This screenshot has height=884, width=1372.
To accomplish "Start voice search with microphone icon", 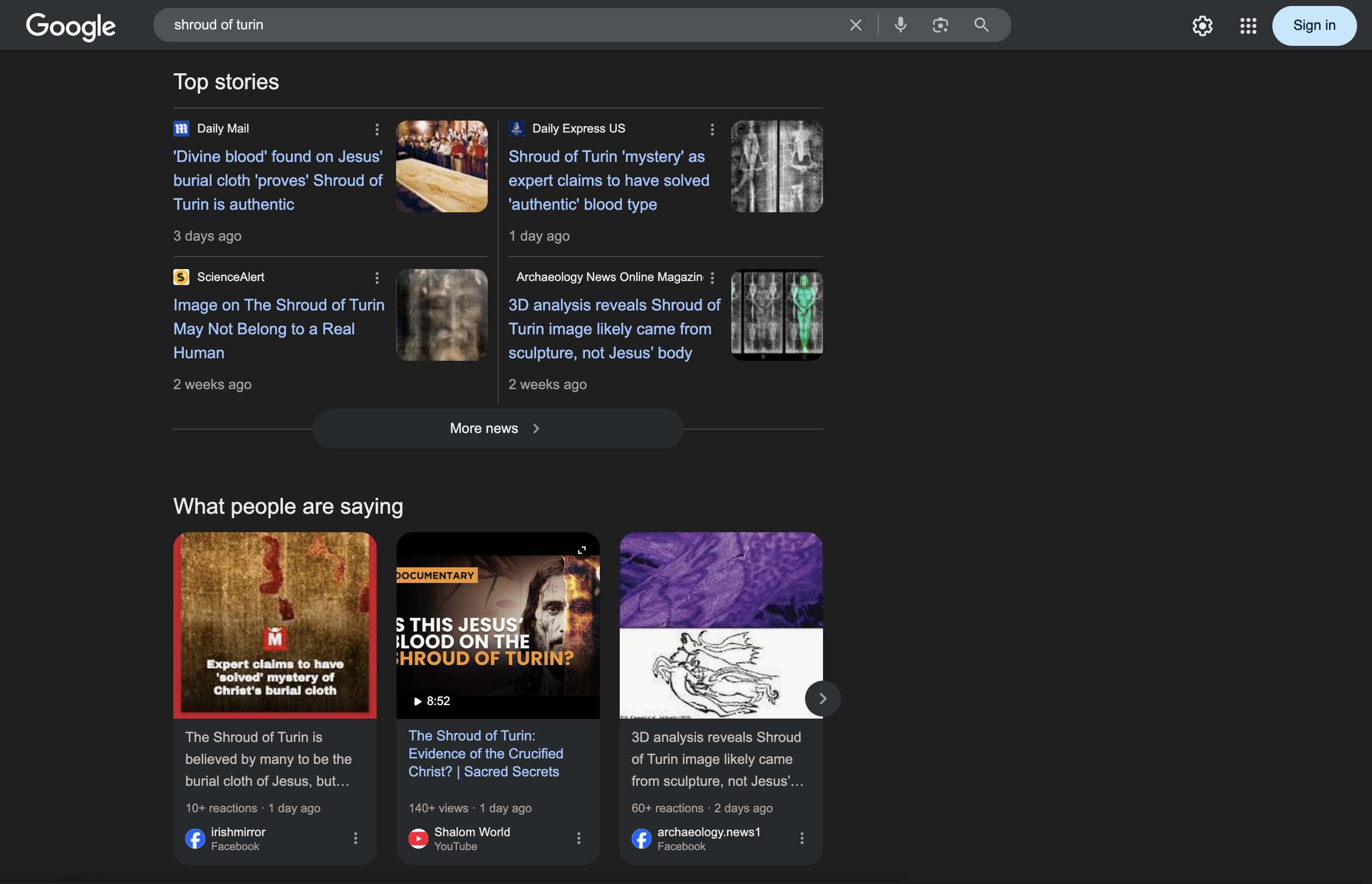I will point(900,25).
